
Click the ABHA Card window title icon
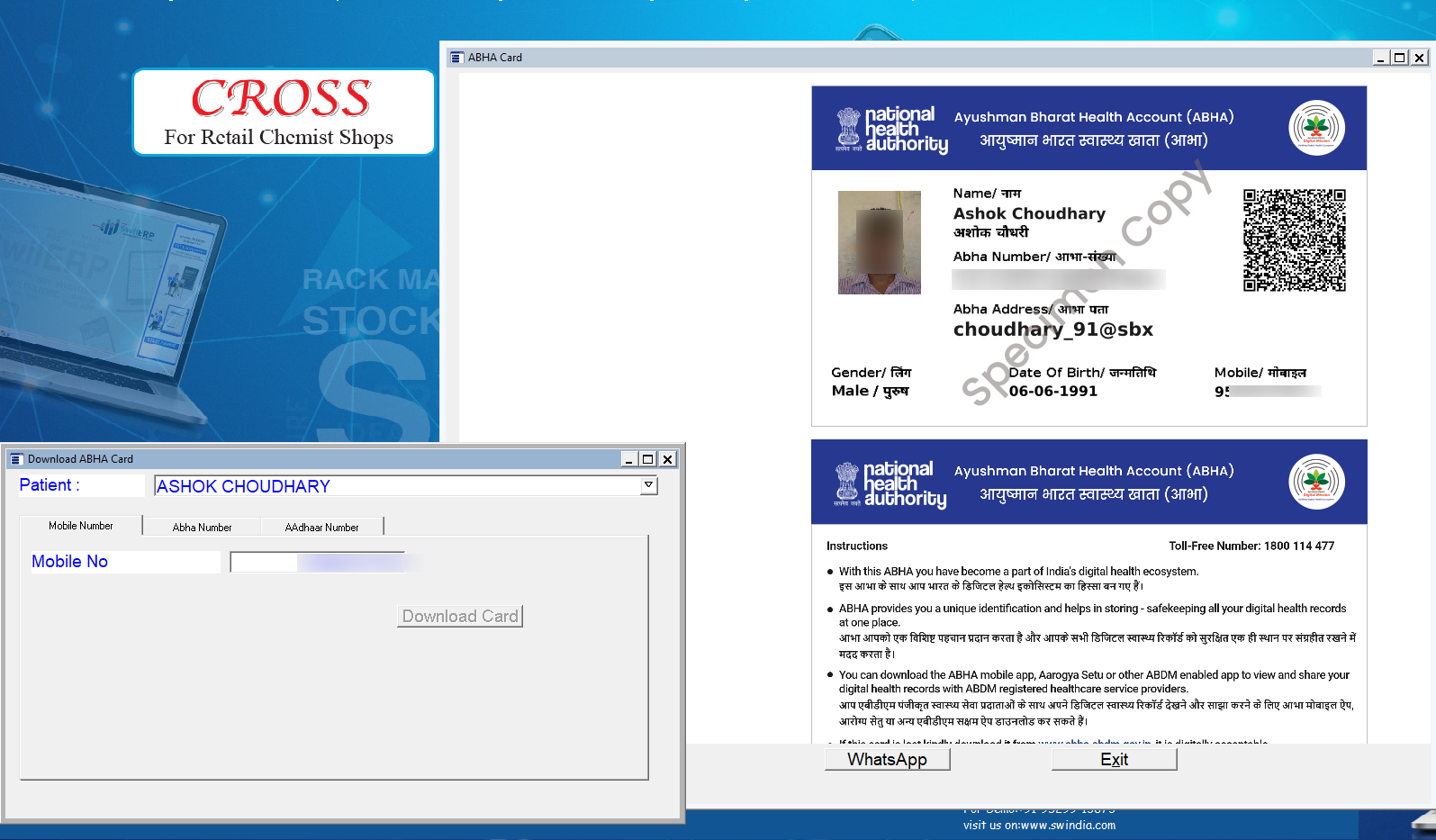pyautogui.click(x=457, y=58)
